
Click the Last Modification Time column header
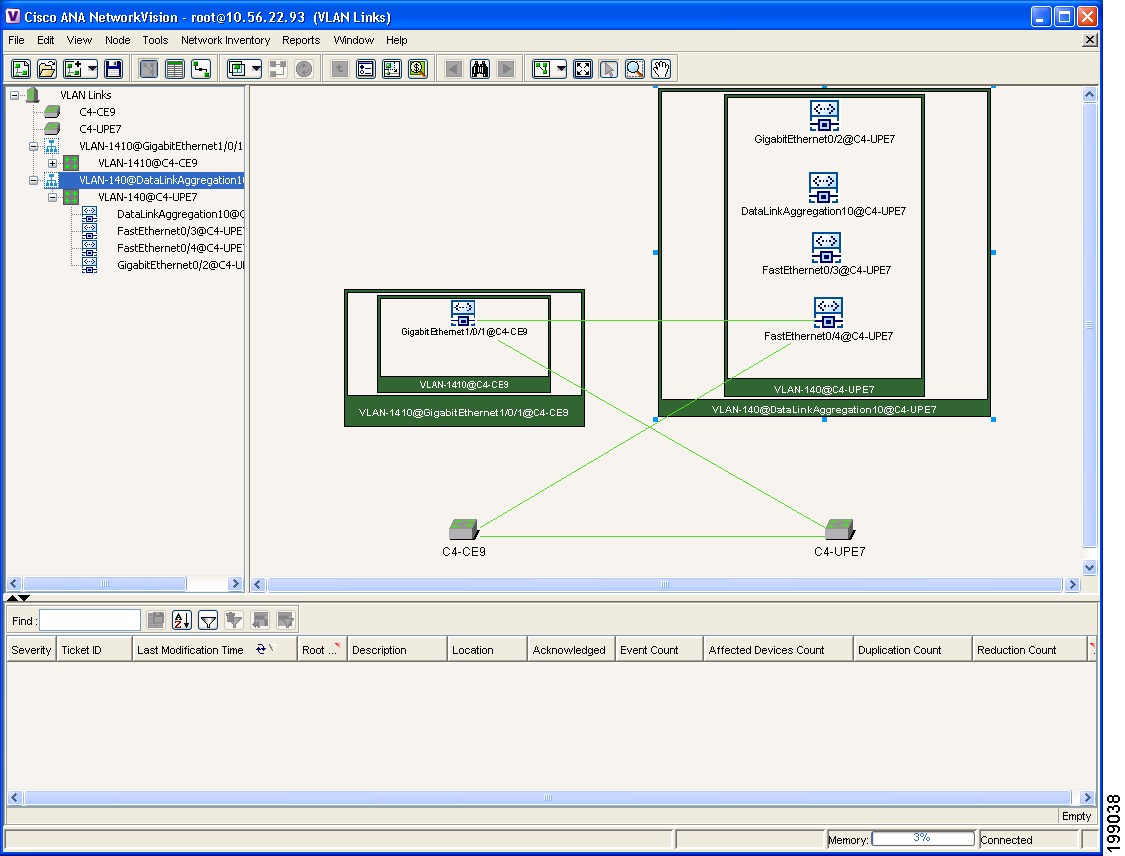[215, 650]
